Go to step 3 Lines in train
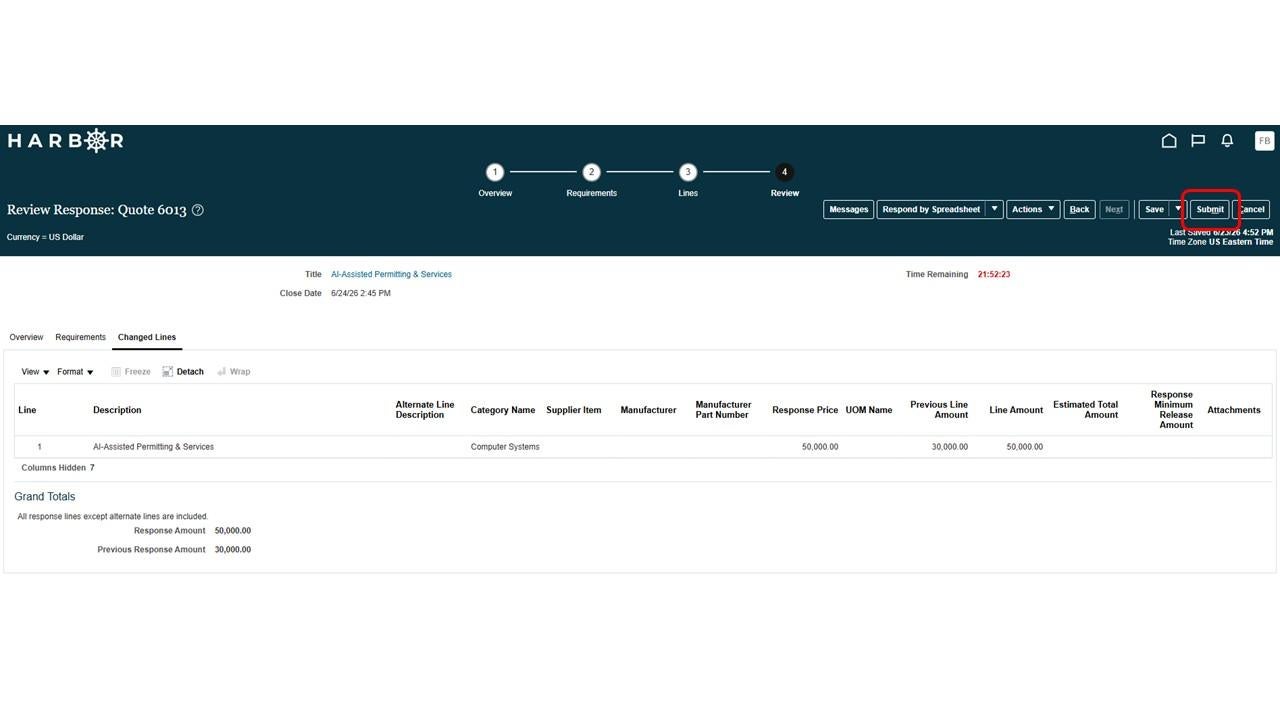This screenshot has height=720, width=1280. [688, 172]
